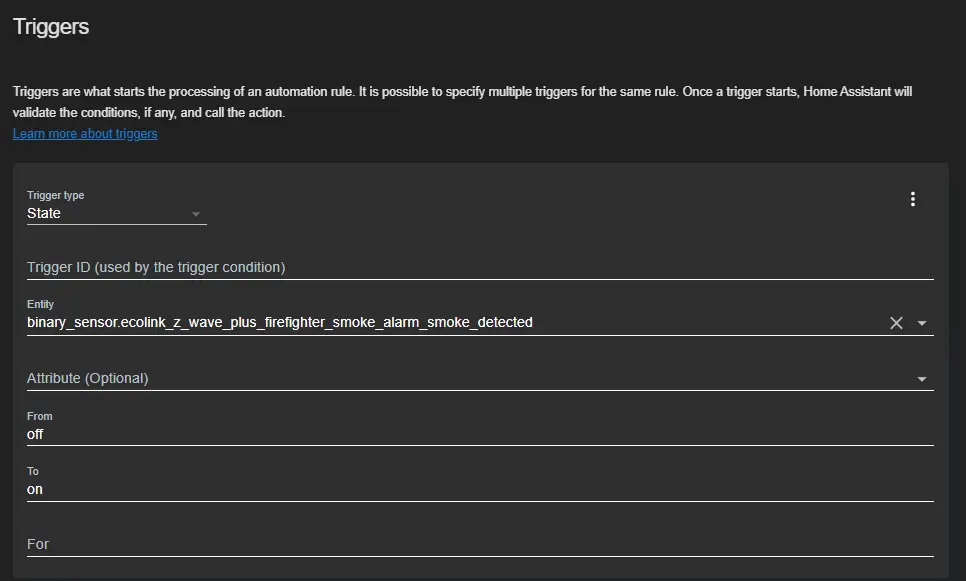Select the State value in Trigger type
The height and width of the screenshot is (581, 966).
[x=44, y=213]
